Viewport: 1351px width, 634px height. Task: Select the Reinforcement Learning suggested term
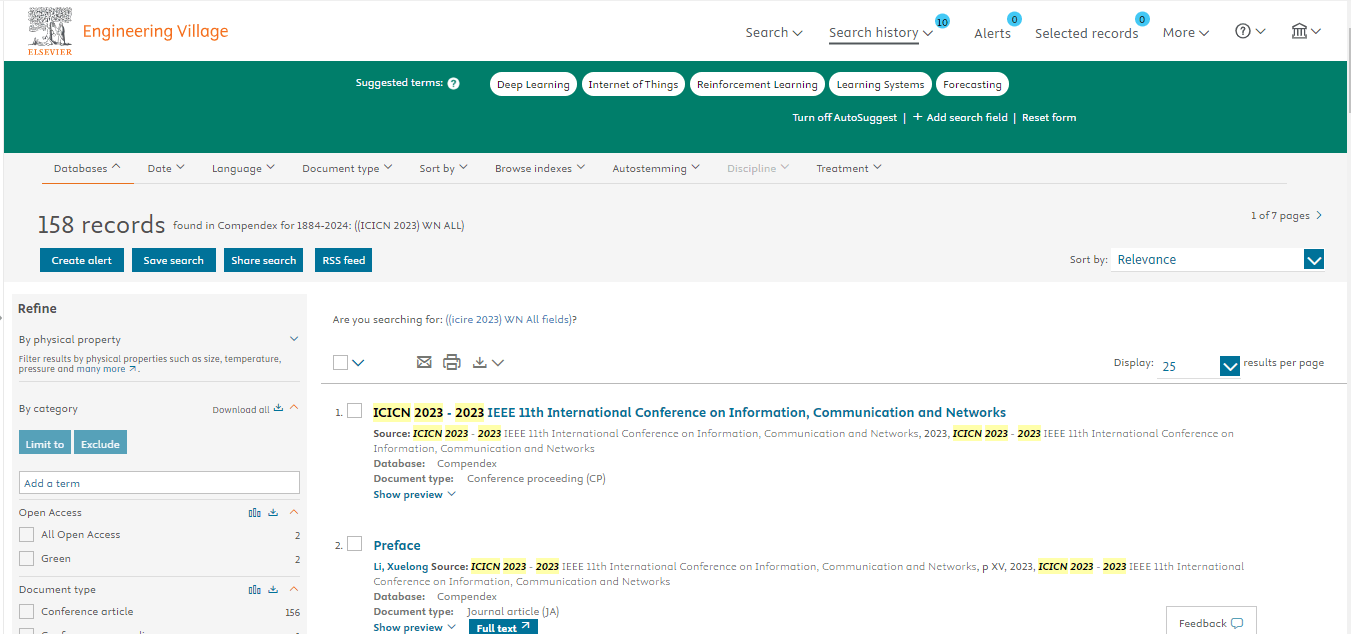[757, 84]
